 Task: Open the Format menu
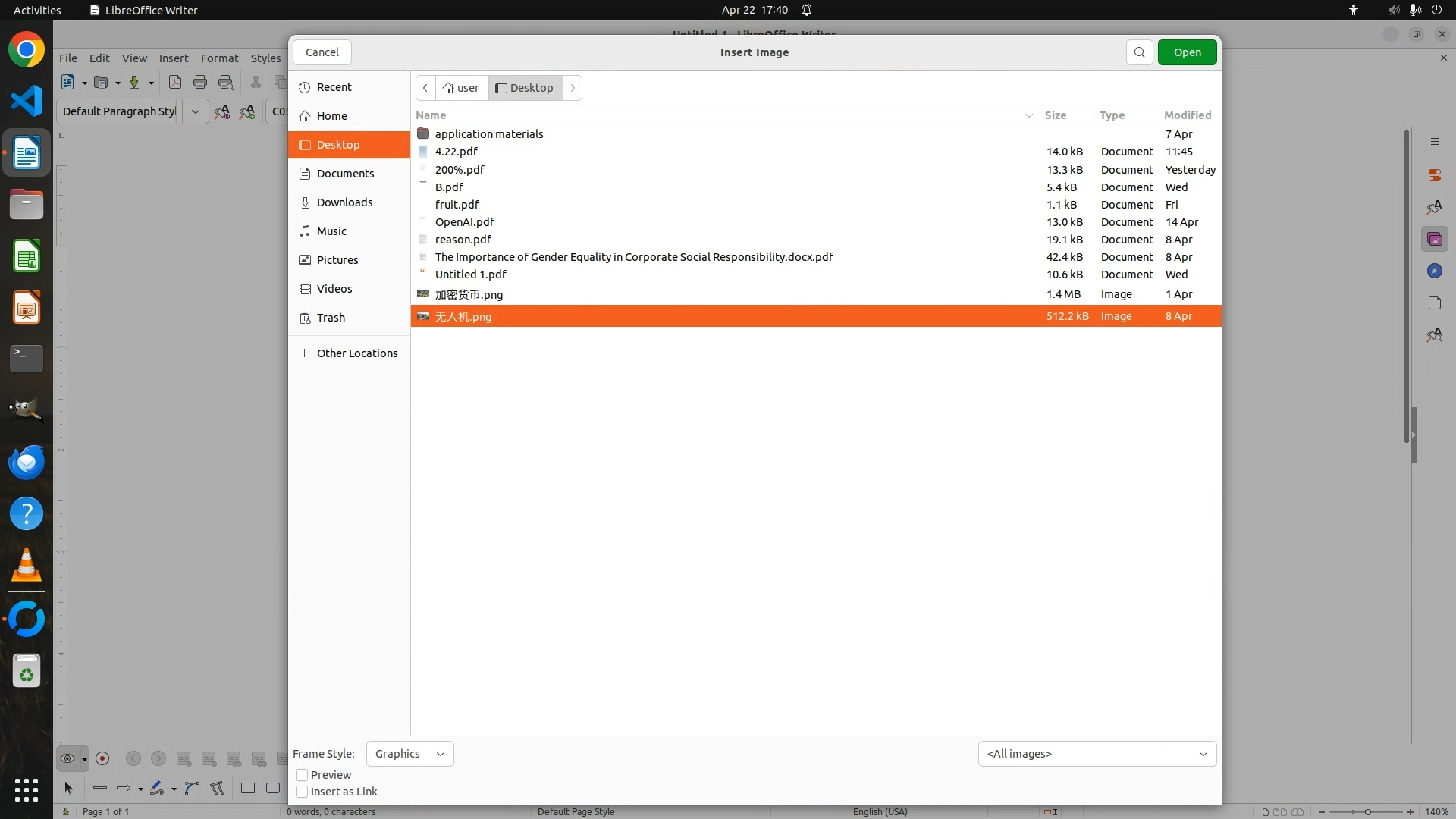click(219, 58)
